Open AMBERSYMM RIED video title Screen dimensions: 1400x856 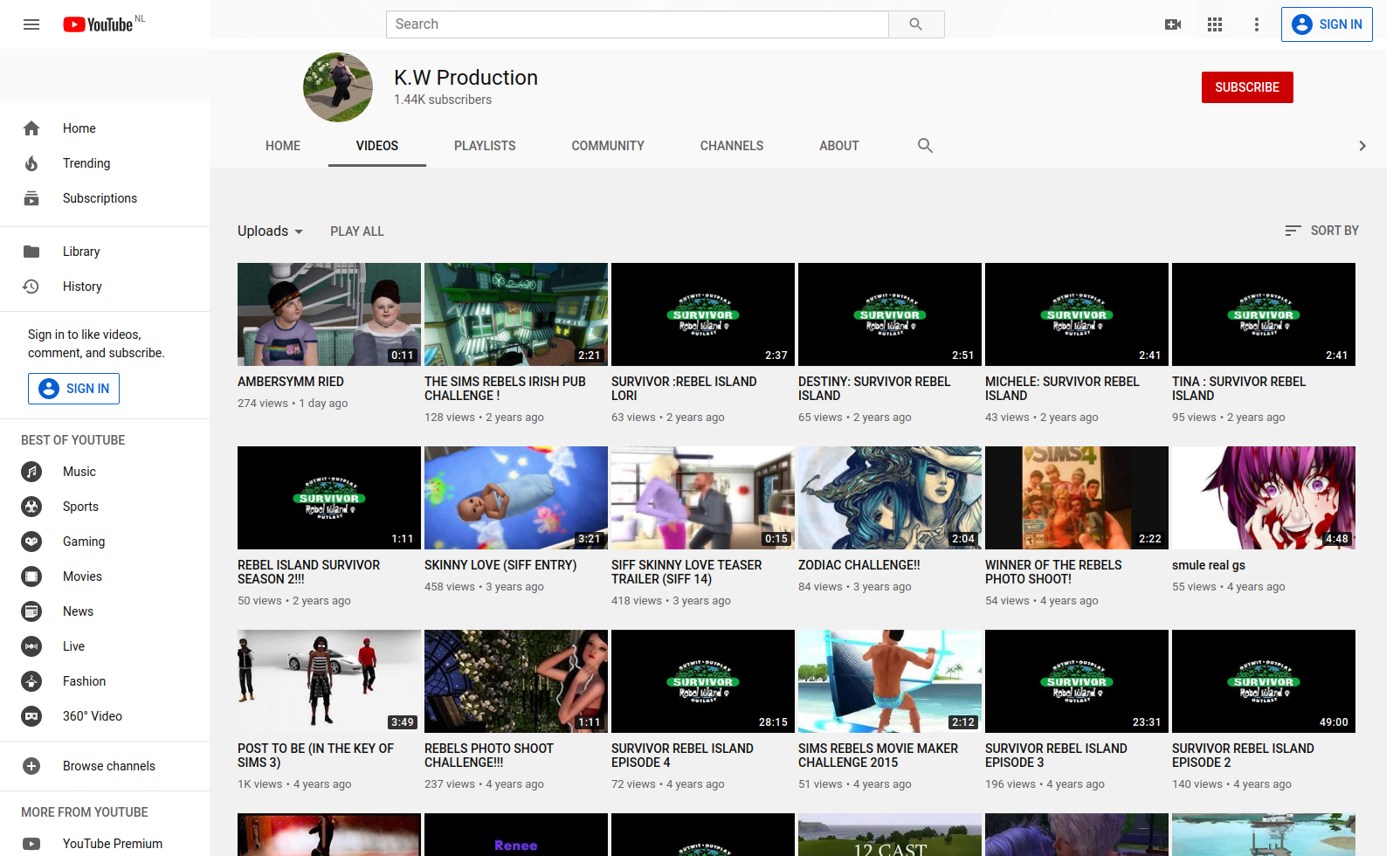(291, 382)
